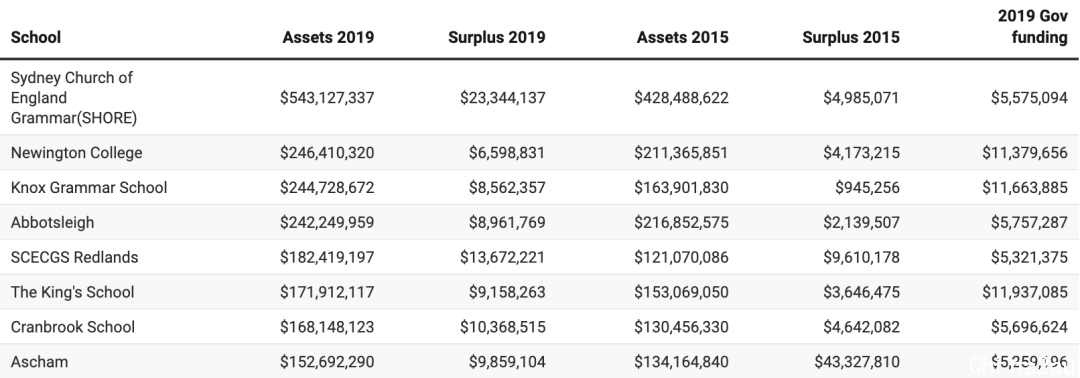Select the SCECGS Redlands row

(x=540, y=257)
